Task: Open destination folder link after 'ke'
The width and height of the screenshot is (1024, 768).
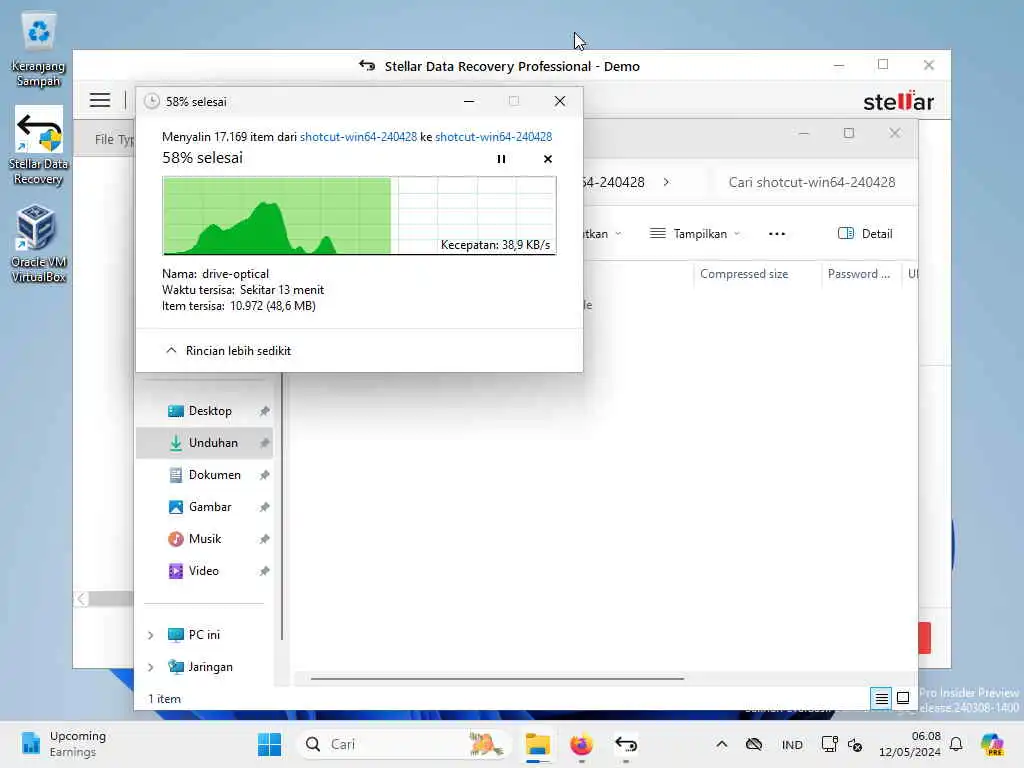Action: coord(493,136)
